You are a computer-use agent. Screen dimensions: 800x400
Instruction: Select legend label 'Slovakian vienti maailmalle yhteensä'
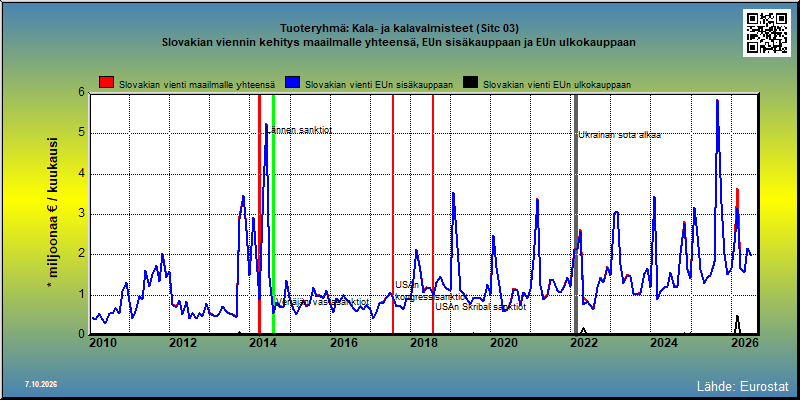[x=197, y=85]
